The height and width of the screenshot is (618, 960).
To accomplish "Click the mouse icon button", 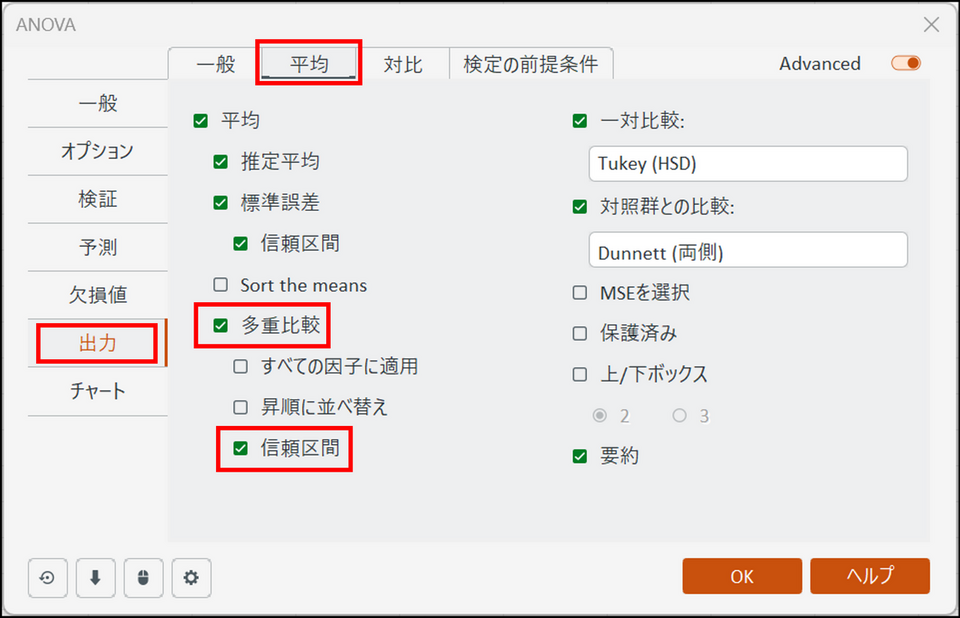I will pos(143,577).
